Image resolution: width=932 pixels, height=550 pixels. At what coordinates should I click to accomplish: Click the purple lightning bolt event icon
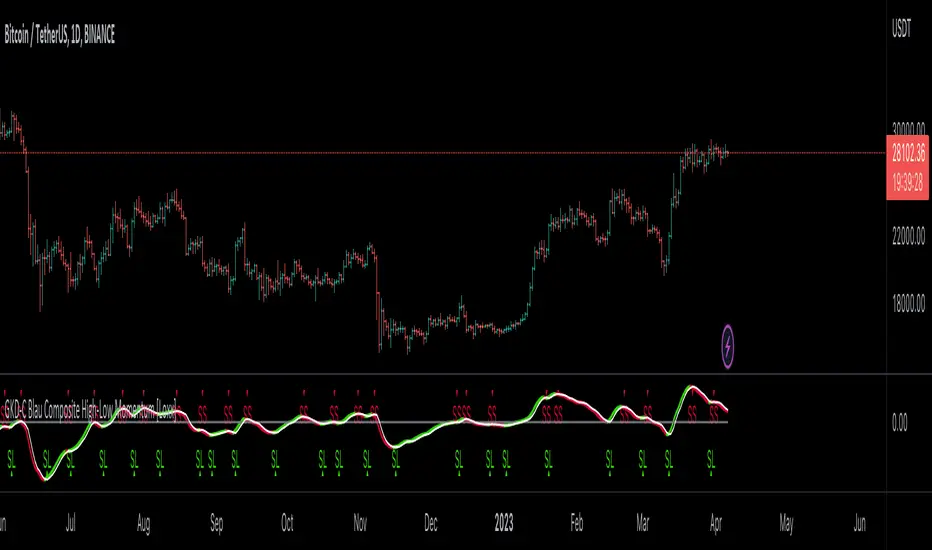728,346
